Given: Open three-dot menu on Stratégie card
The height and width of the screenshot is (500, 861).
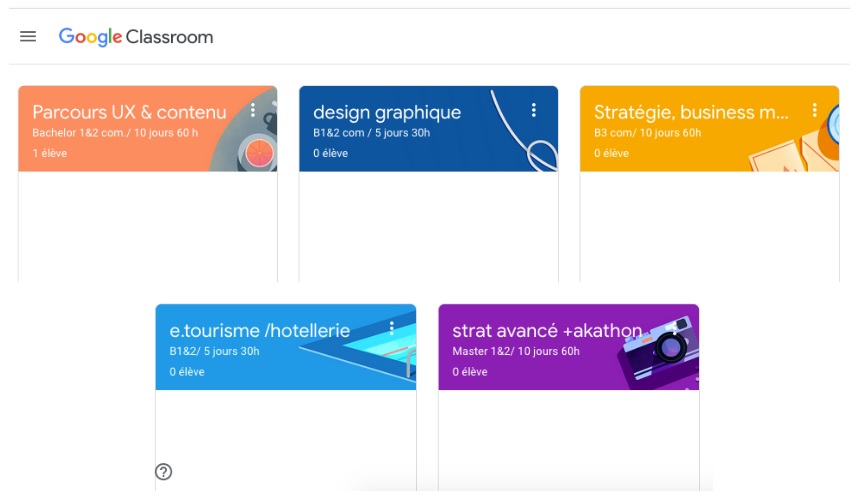Looking at the screenshot, I should (x=814, y=110).
